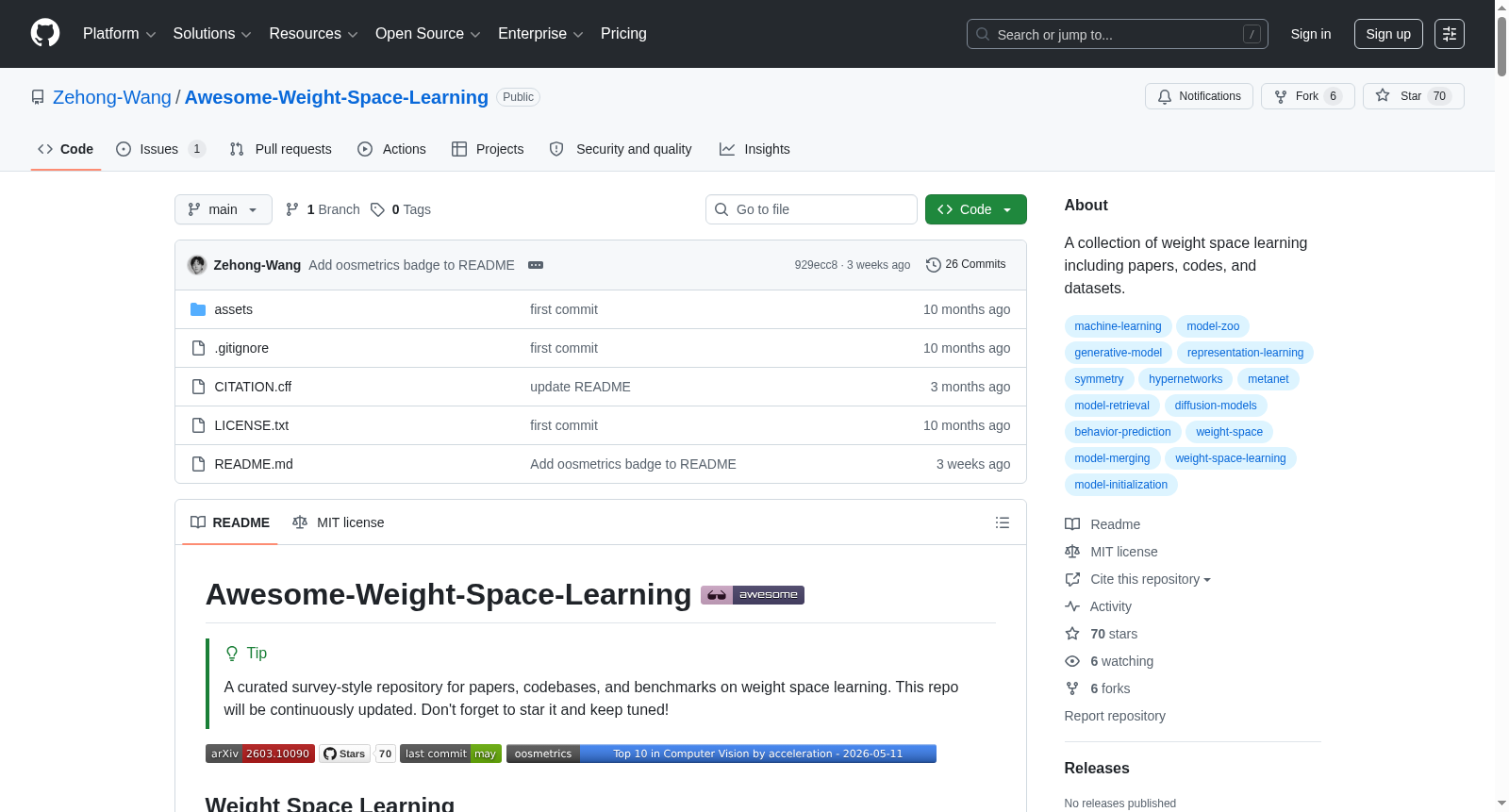Open the 'update README' commit message
The height and width of the screenshot is (812, 1509).
click(x=580, y=387)
